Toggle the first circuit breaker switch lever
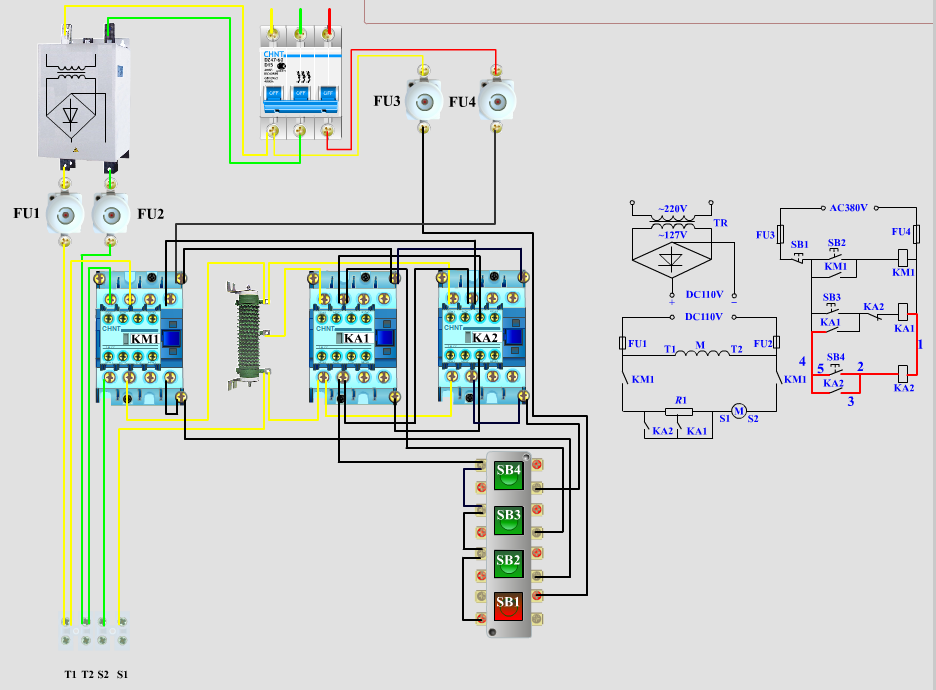936x690 pixels. tap(273, 93)
